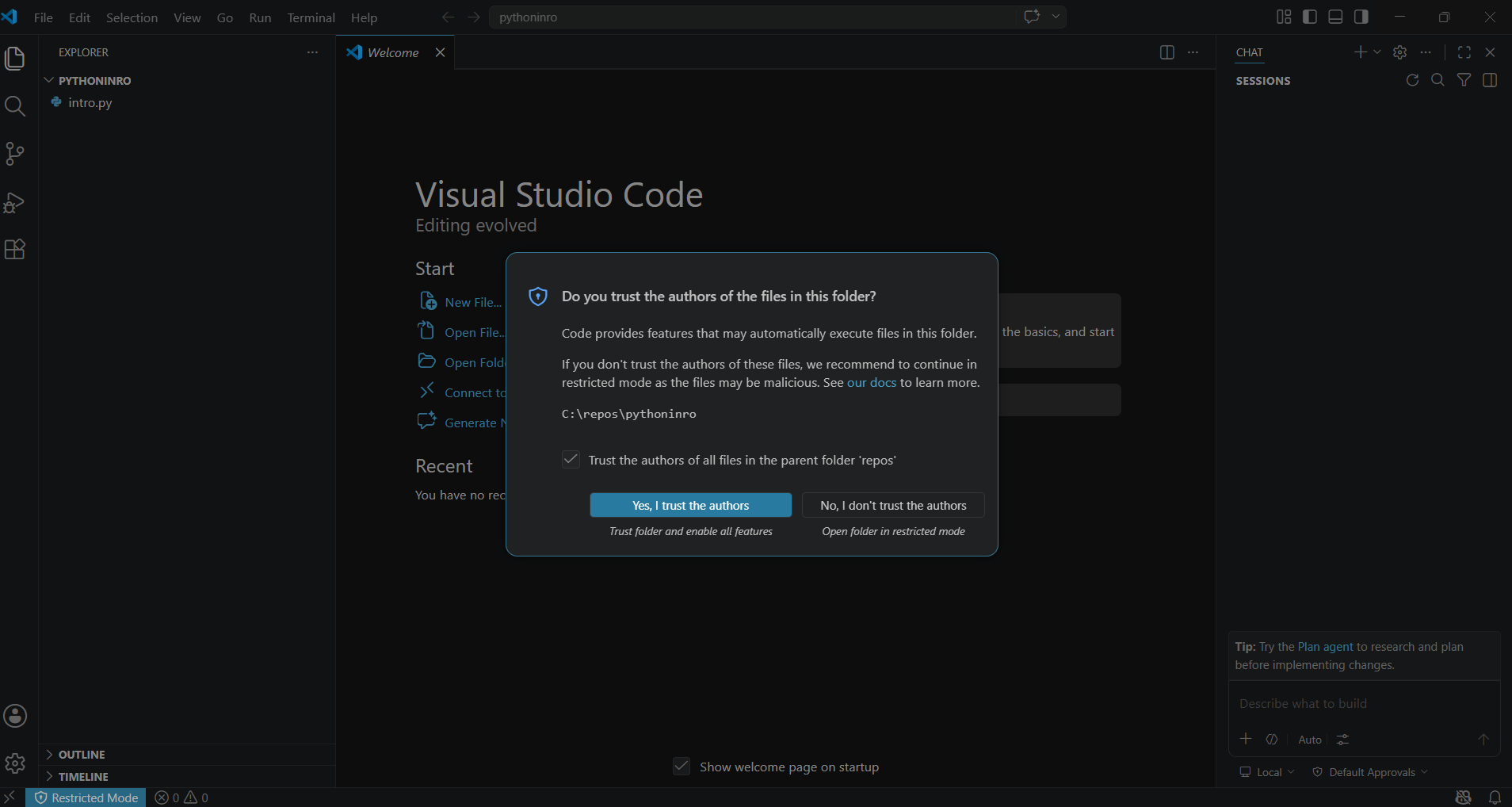Click the Plan agent link in tip
The image size is (1512, 807).
coord(1325,647)
